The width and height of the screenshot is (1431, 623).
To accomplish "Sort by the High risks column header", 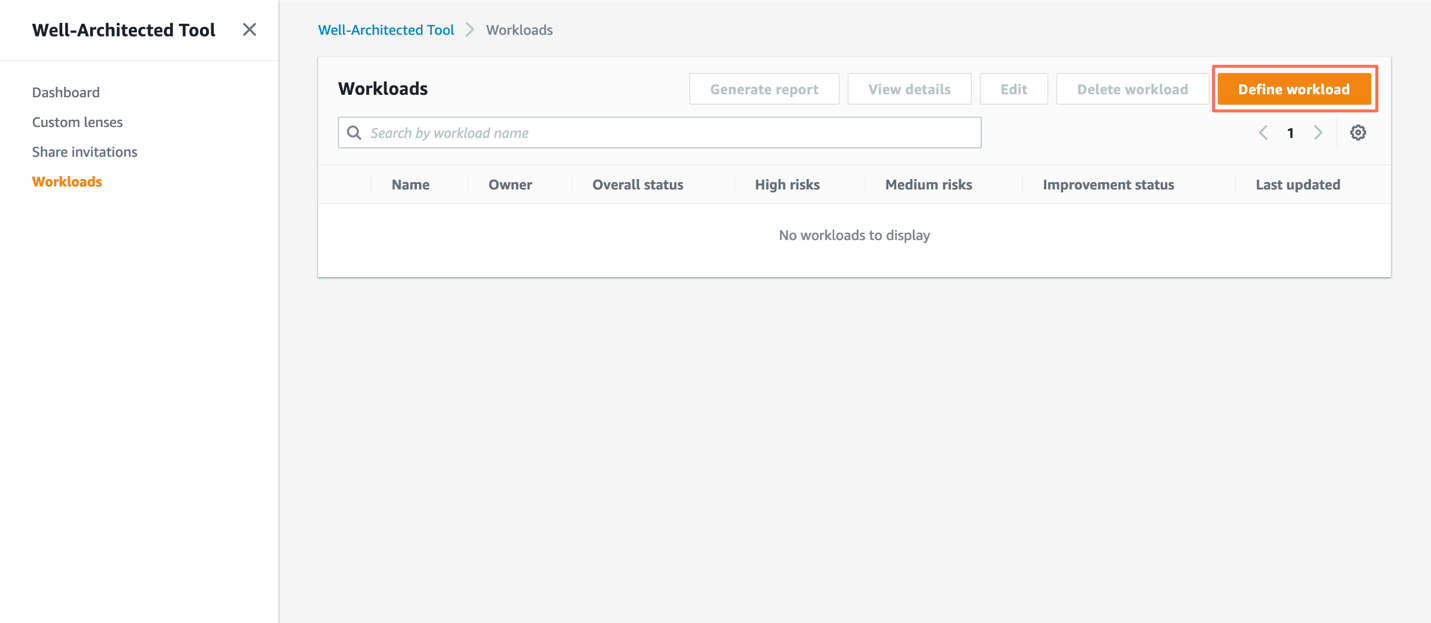I will pos(787,185).
